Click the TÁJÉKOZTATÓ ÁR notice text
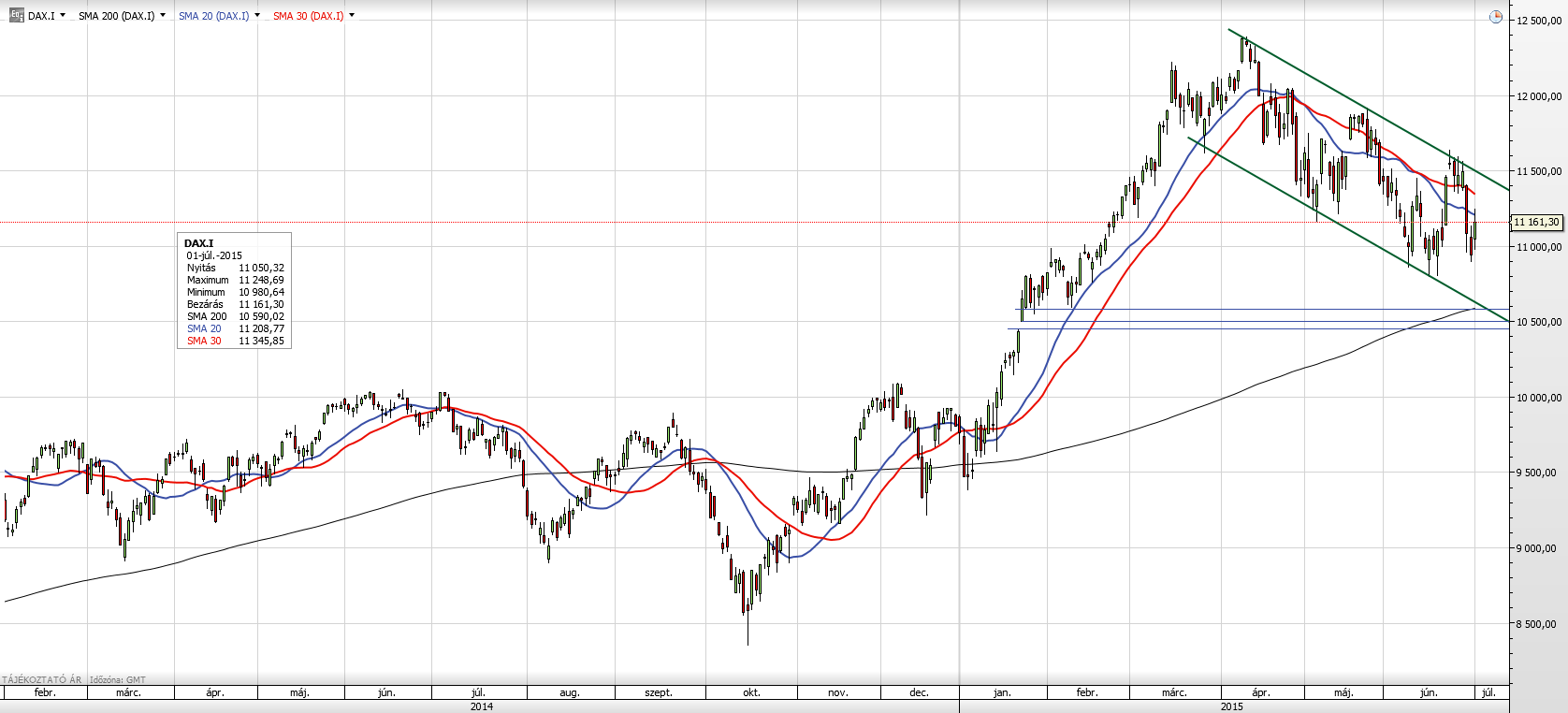Screen dimensions: 1568x713 click(41, 680)
